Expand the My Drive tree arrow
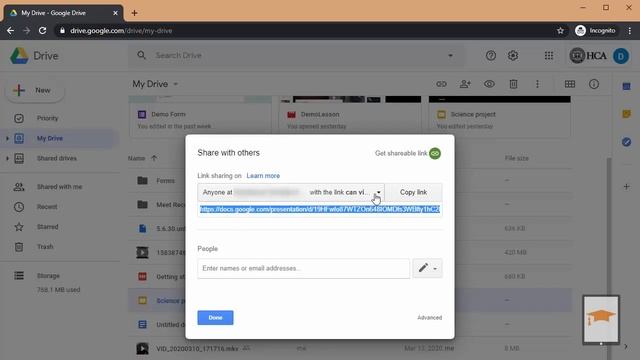 [7, 138]
